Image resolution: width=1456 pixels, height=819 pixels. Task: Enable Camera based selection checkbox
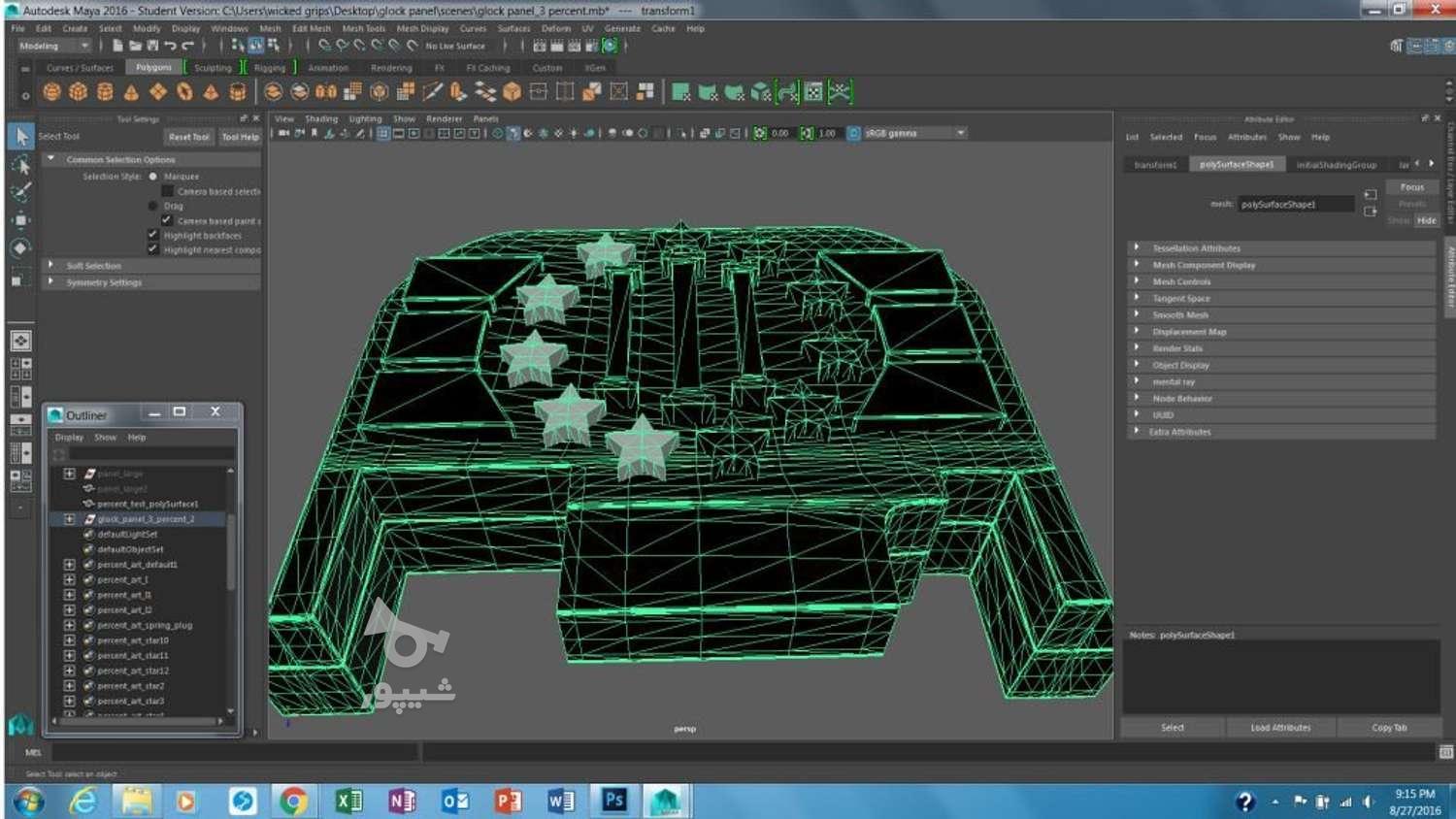(x=167, y=191)
